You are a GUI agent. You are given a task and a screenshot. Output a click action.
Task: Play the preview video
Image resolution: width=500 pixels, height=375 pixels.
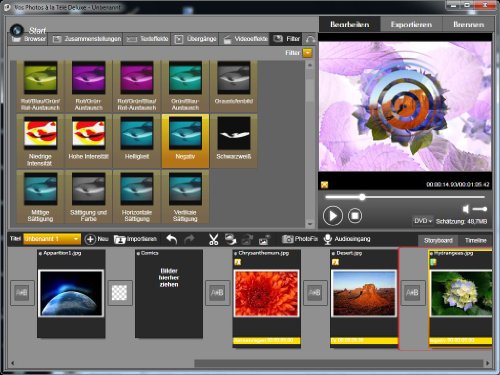[x=333, y=216]
